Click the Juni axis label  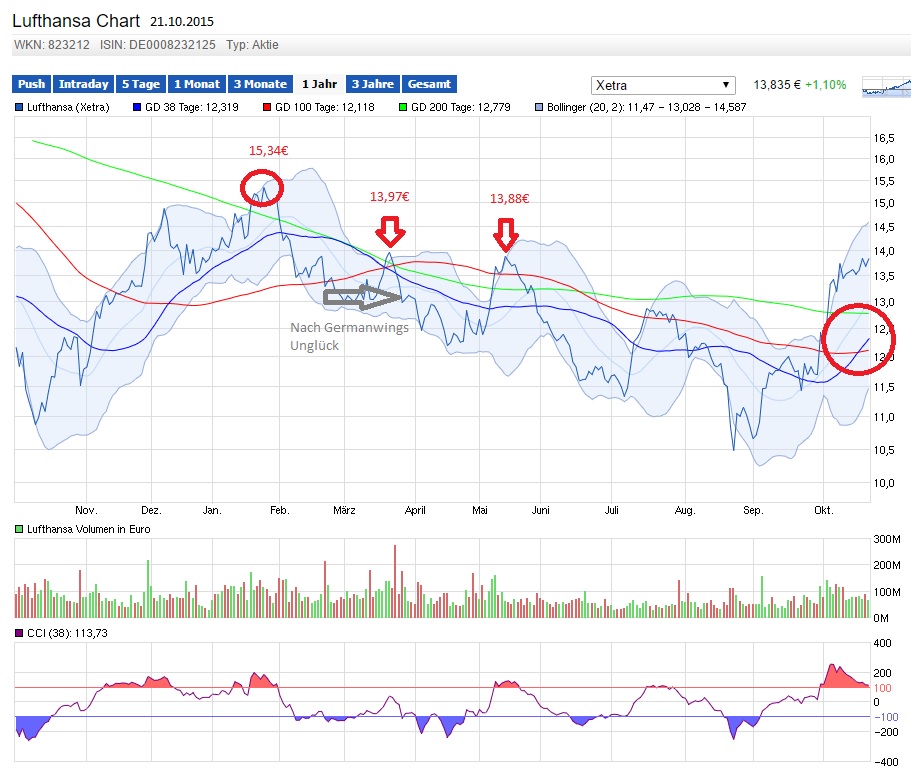540,511
